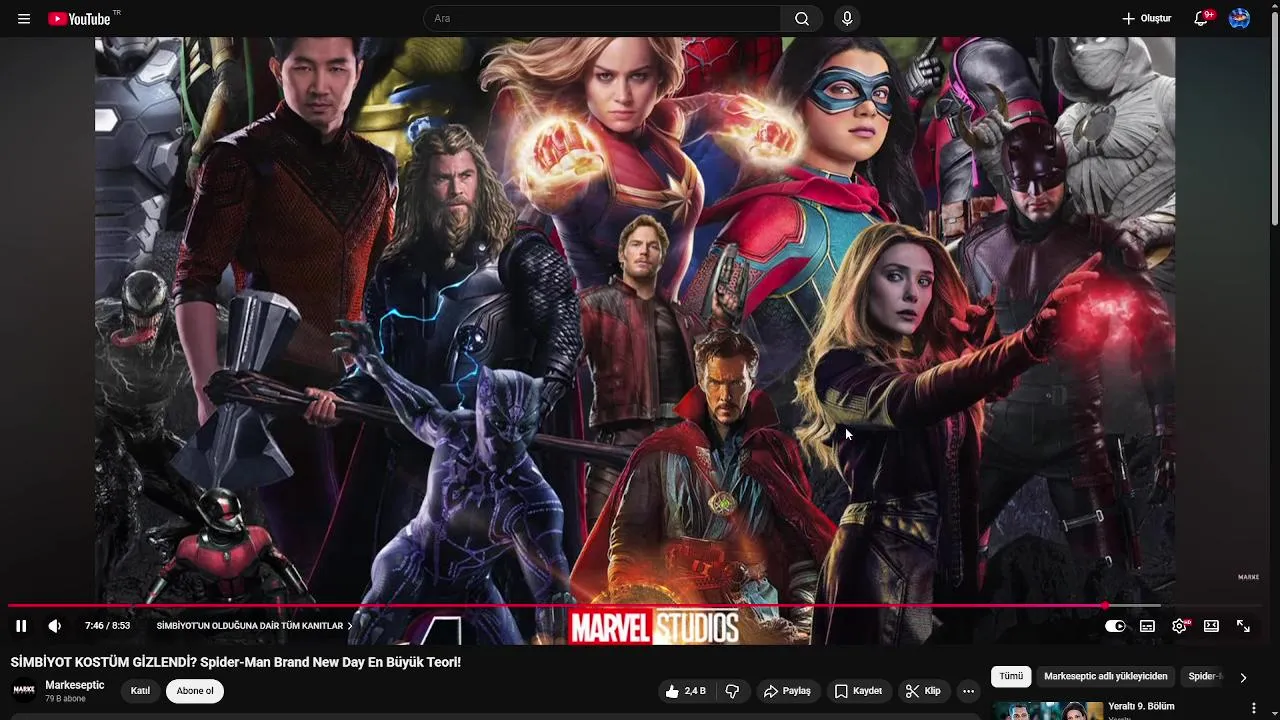Open the player settings gear
1280x720 pixels.
tap(1179, 626)
